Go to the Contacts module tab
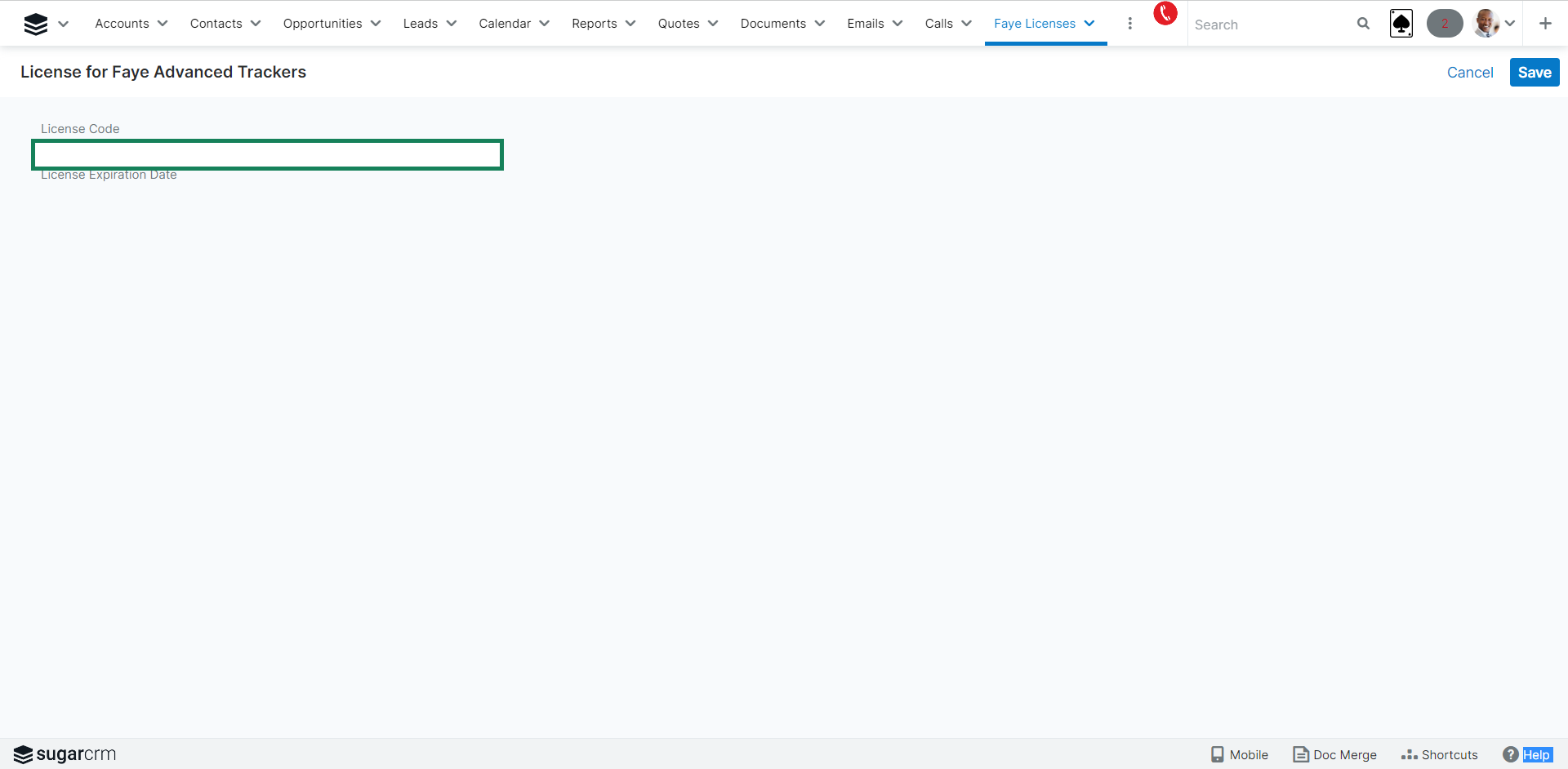 tap(216, 24)
